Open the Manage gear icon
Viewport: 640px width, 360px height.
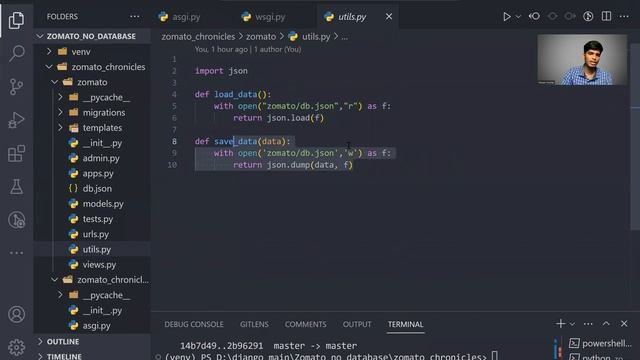(x=16, y=347)
